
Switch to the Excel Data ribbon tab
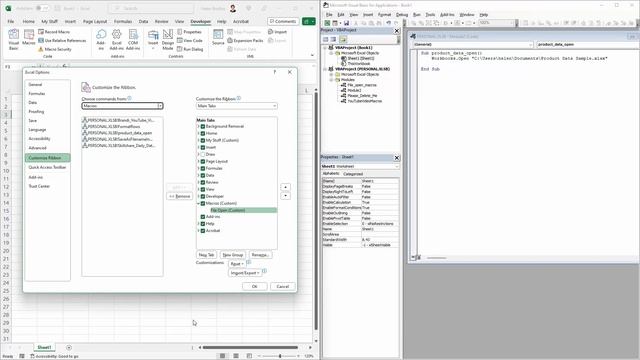pyautogui.click(x=143, y=21)
